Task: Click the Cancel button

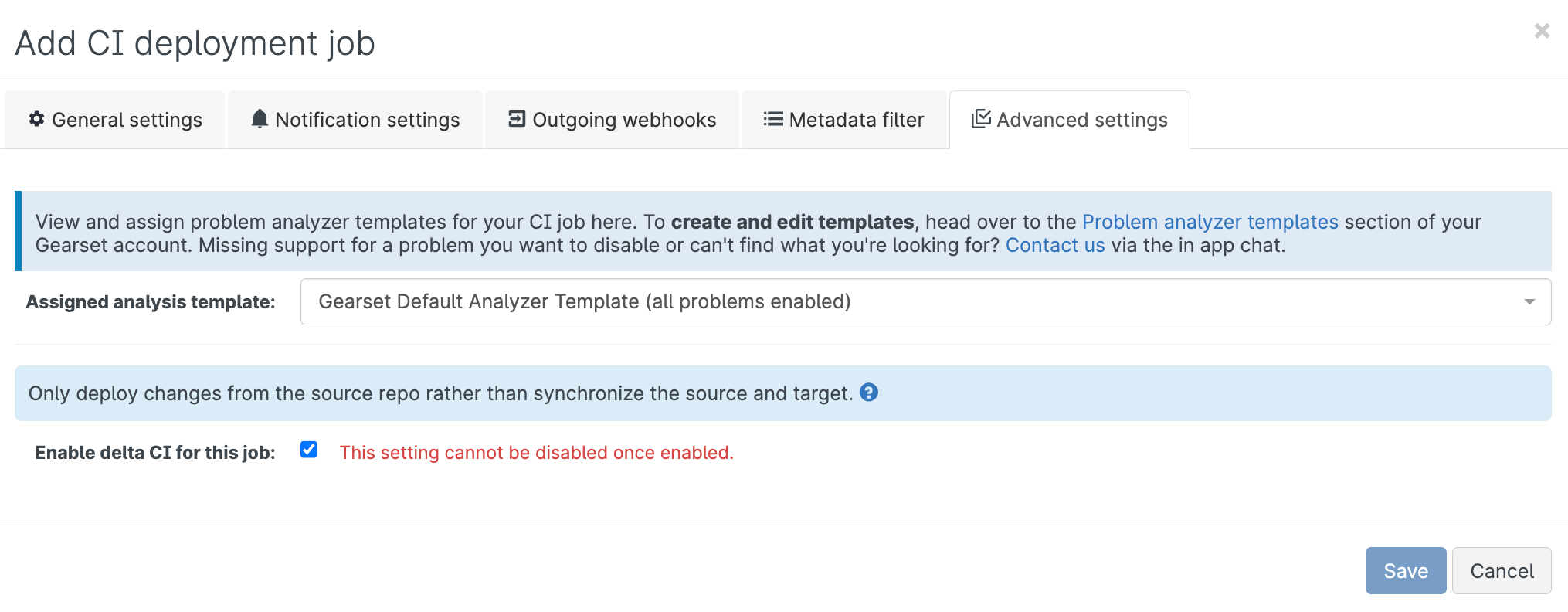Action: (1501, 571)
